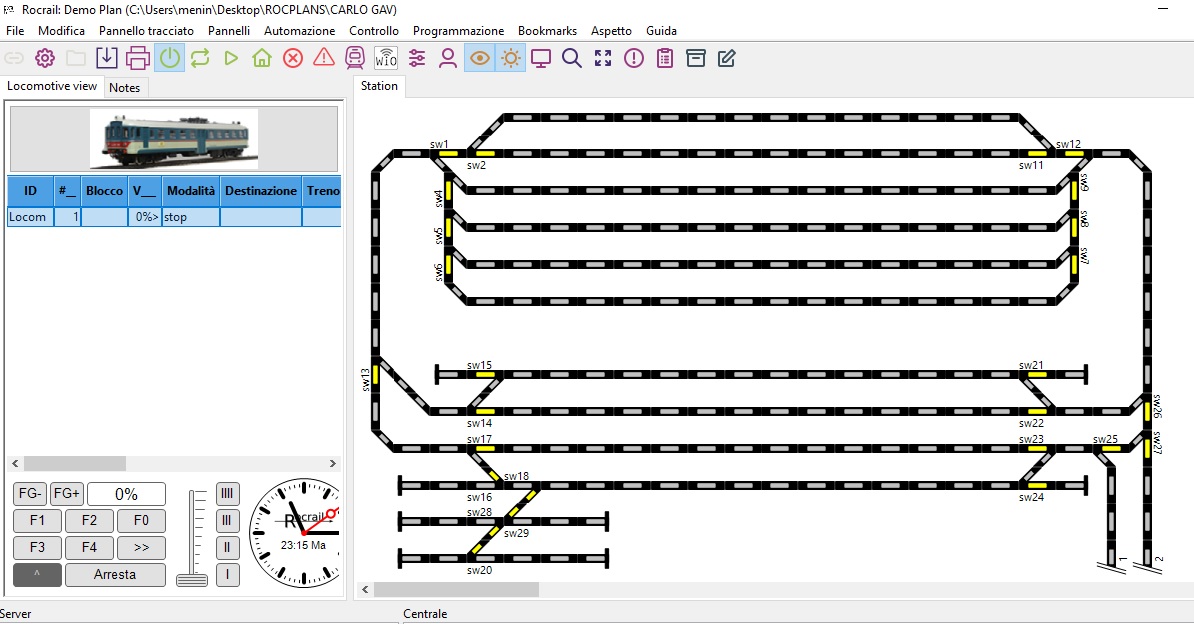Toggle the sun lights toolbar button
Image resolution: width=1194 pixels, height=624 pixels.
pos(511,58)
